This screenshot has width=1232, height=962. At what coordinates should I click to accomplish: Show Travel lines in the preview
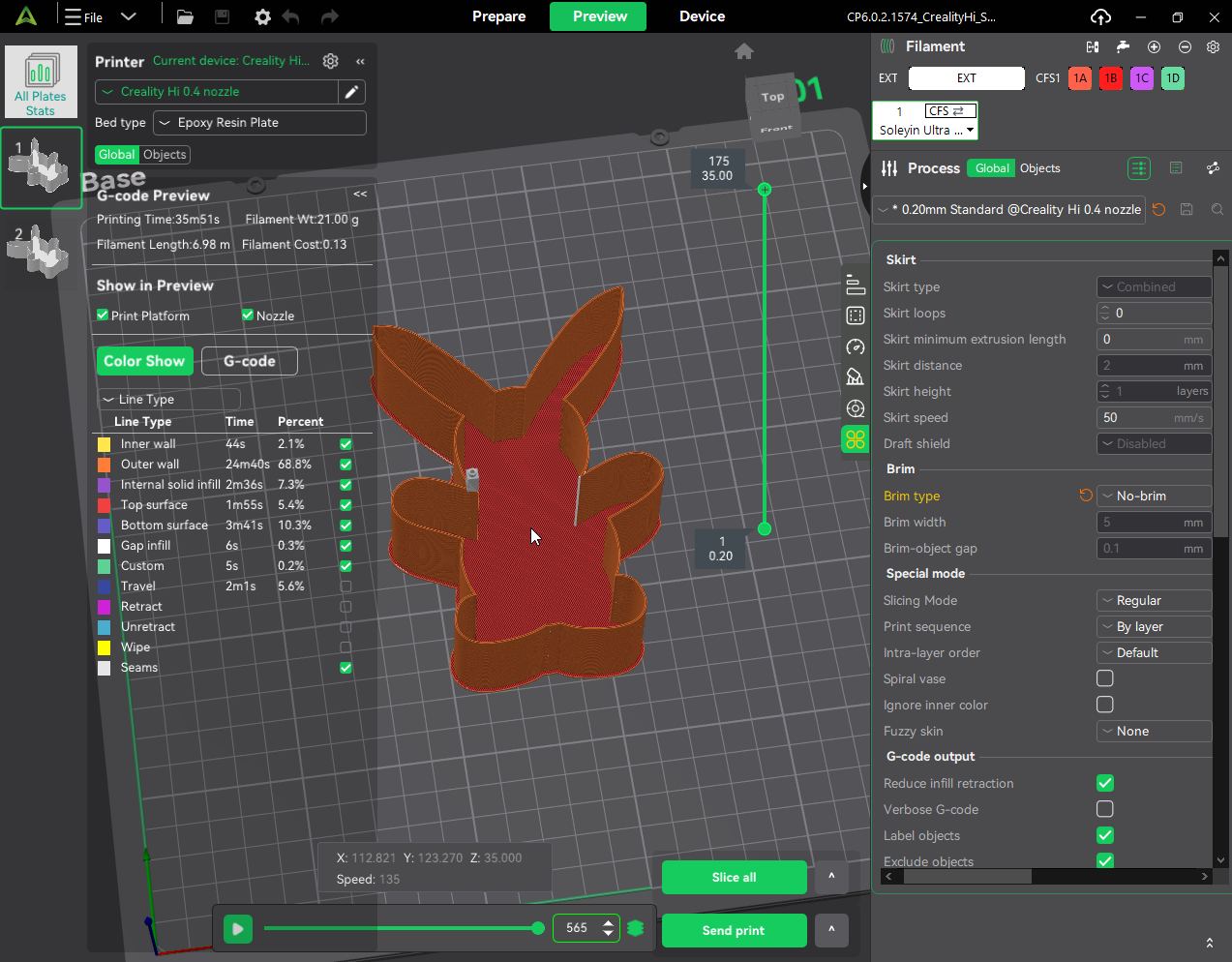coord(346,586)
